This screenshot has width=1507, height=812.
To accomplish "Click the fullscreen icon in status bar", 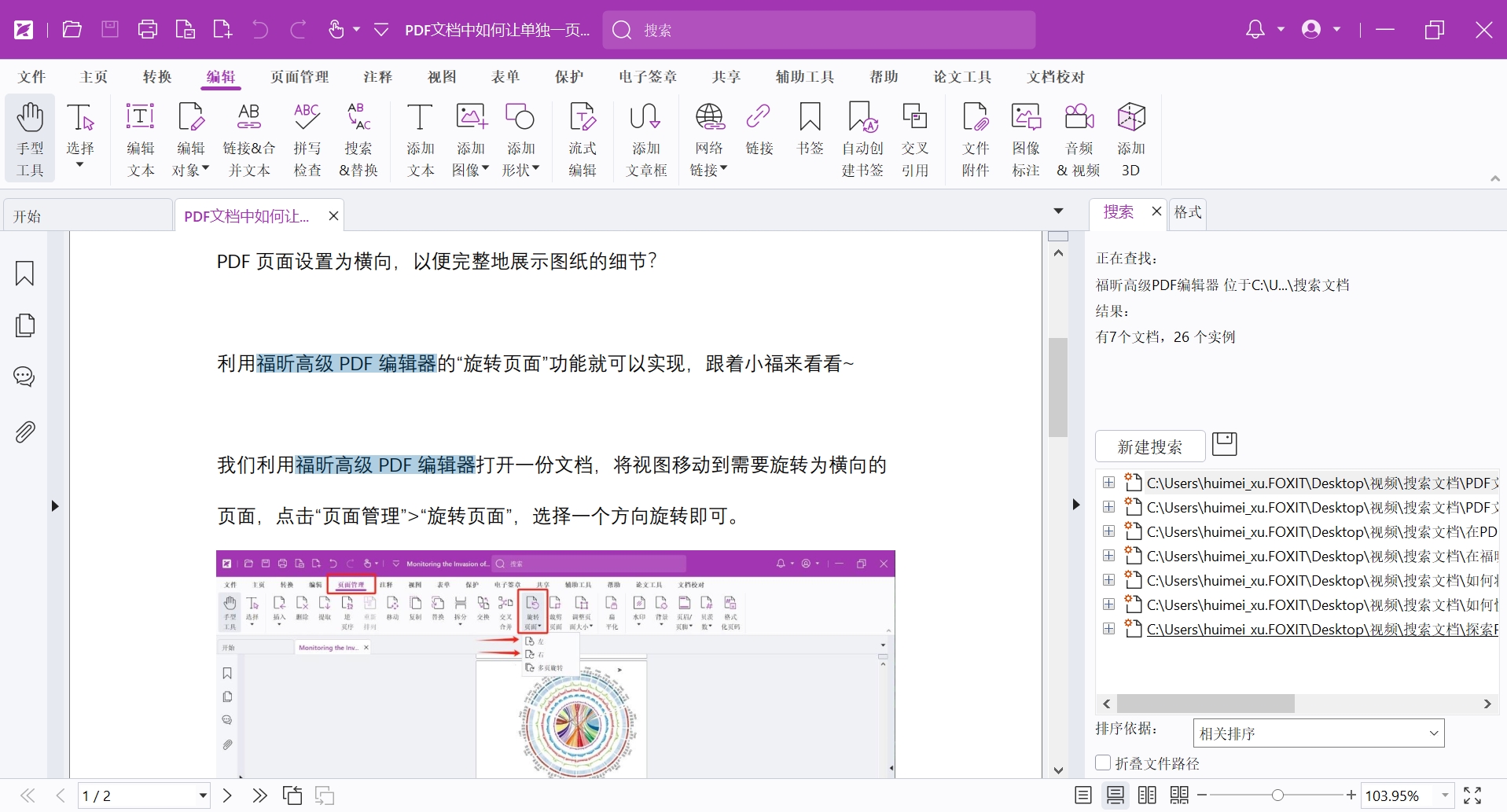I will [x=1472, y=795].
